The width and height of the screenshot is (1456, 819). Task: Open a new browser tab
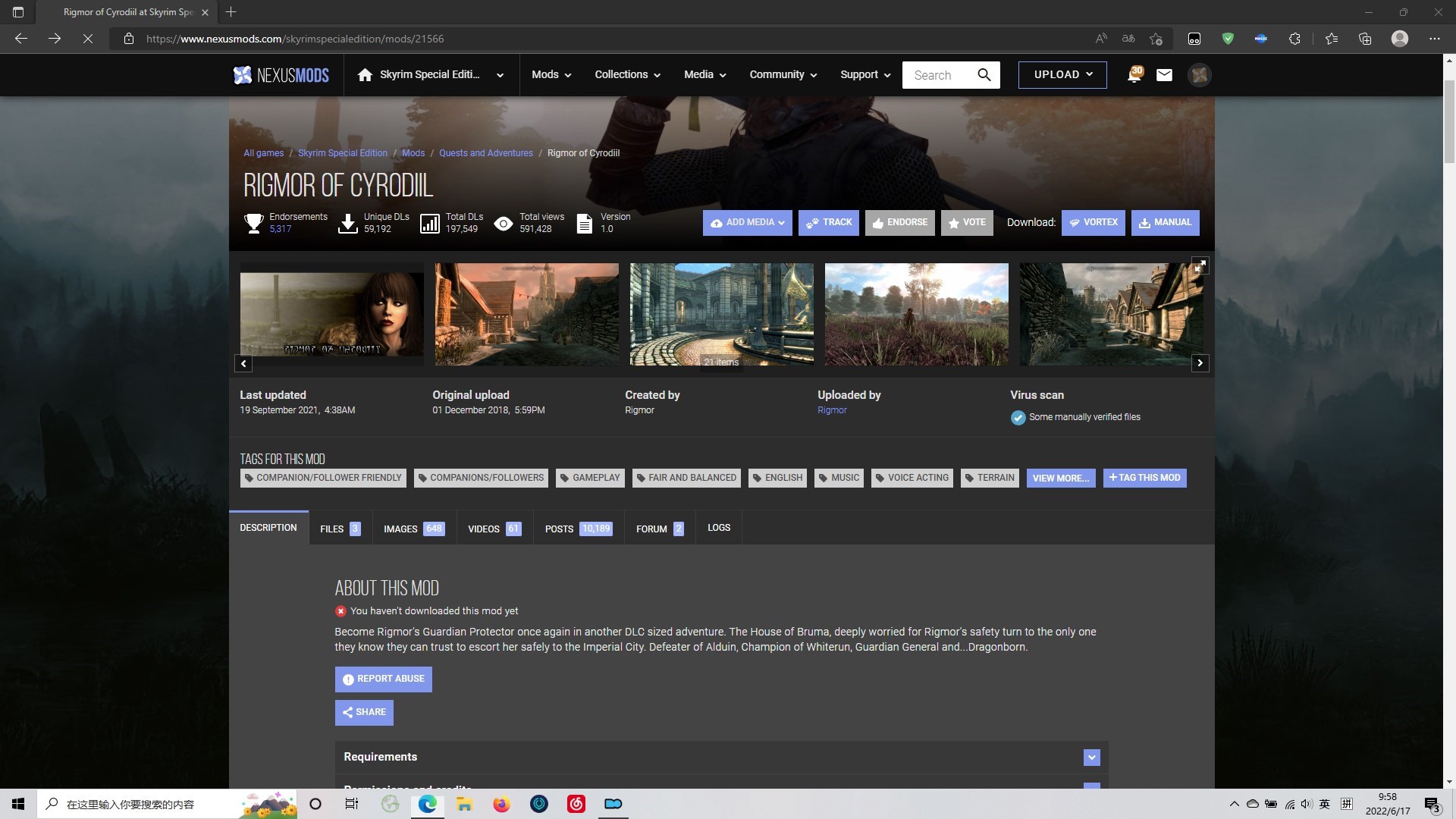(231, 12)
